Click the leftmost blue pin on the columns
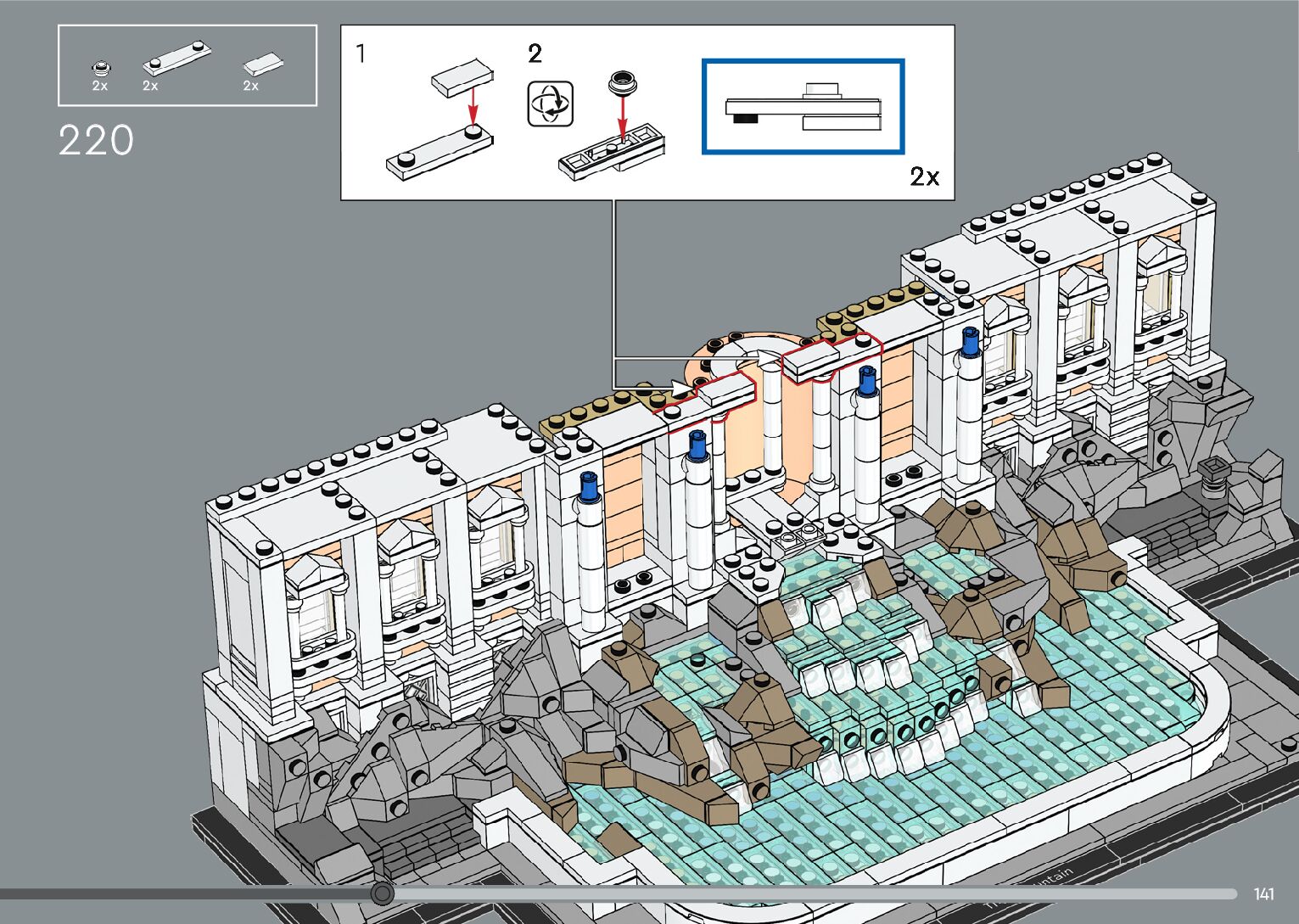This screenshot has width=1299, height=924. (x=588, y=487)
